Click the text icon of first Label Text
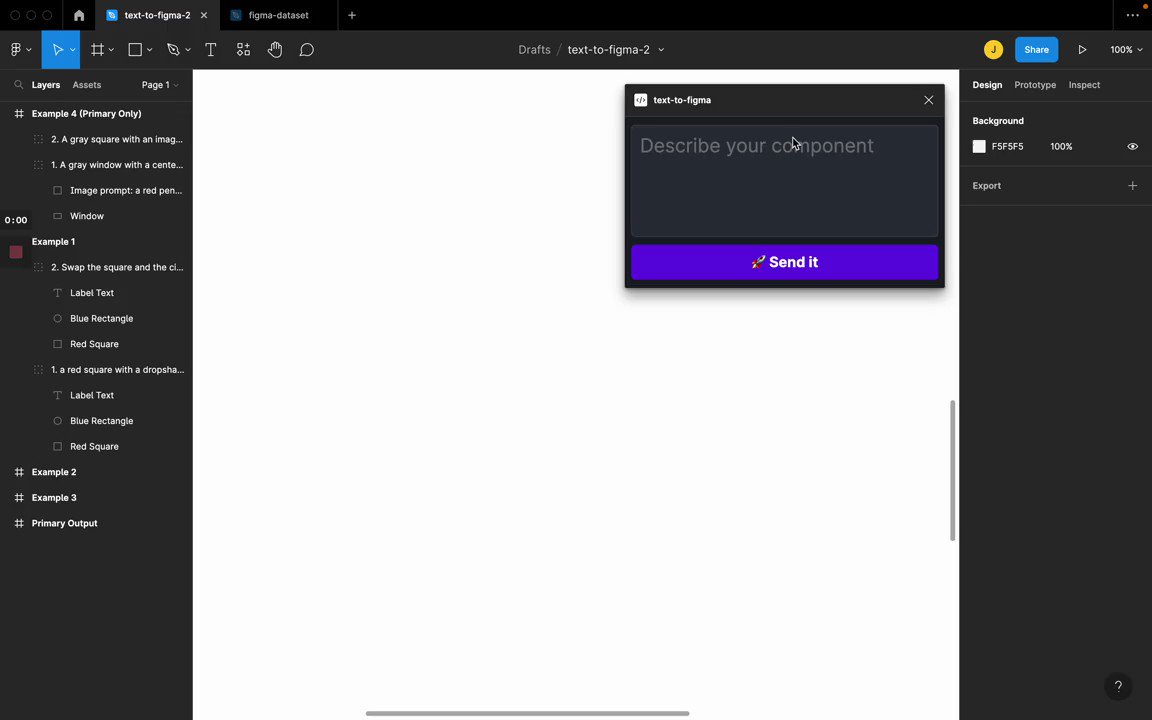This screenshot has width=1152, height=720. coord(57,292)
